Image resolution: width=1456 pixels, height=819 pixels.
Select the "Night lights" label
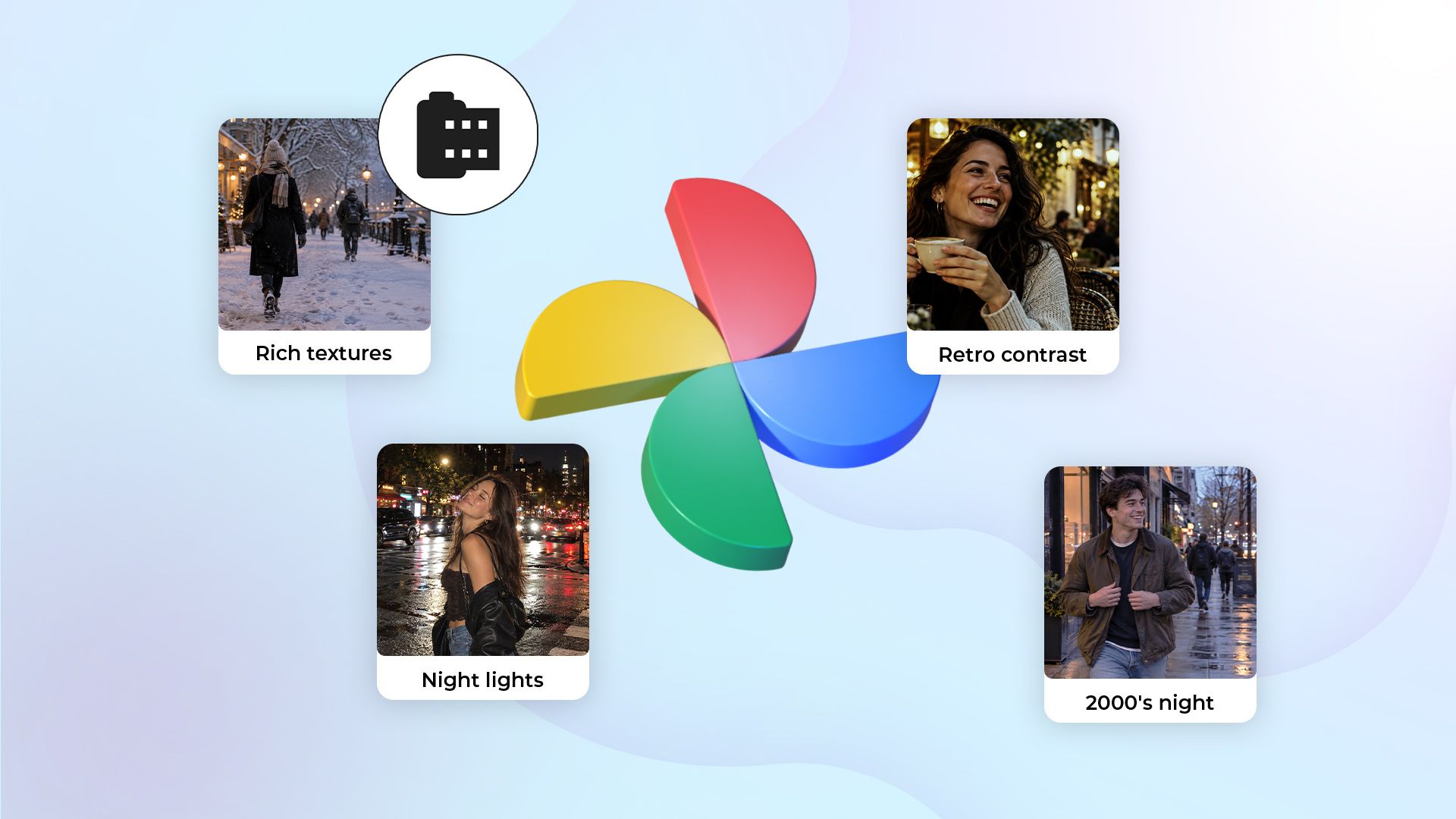pyautogui.click(x=482, y=680)
